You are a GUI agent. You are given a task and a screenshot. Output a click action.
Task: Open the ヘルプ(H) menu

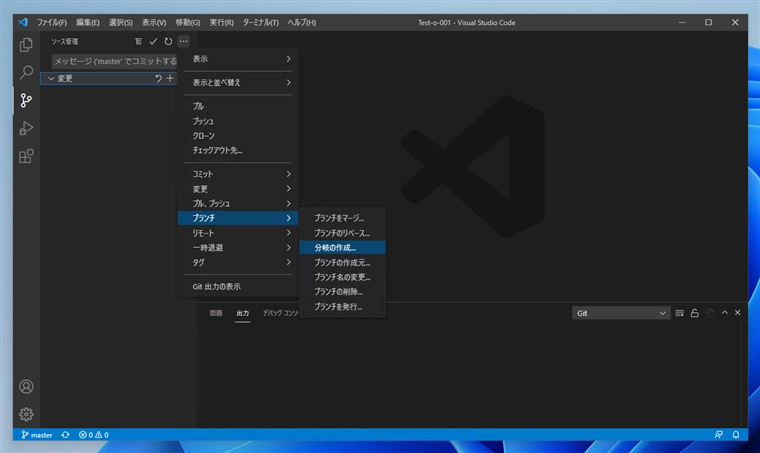(x=301, y=22)
